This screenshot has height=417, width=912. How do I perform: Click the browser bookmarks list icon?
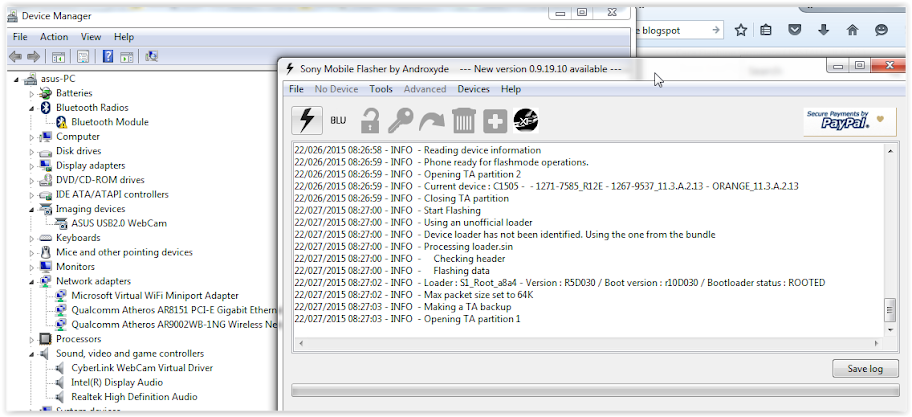tap(767, 30)
